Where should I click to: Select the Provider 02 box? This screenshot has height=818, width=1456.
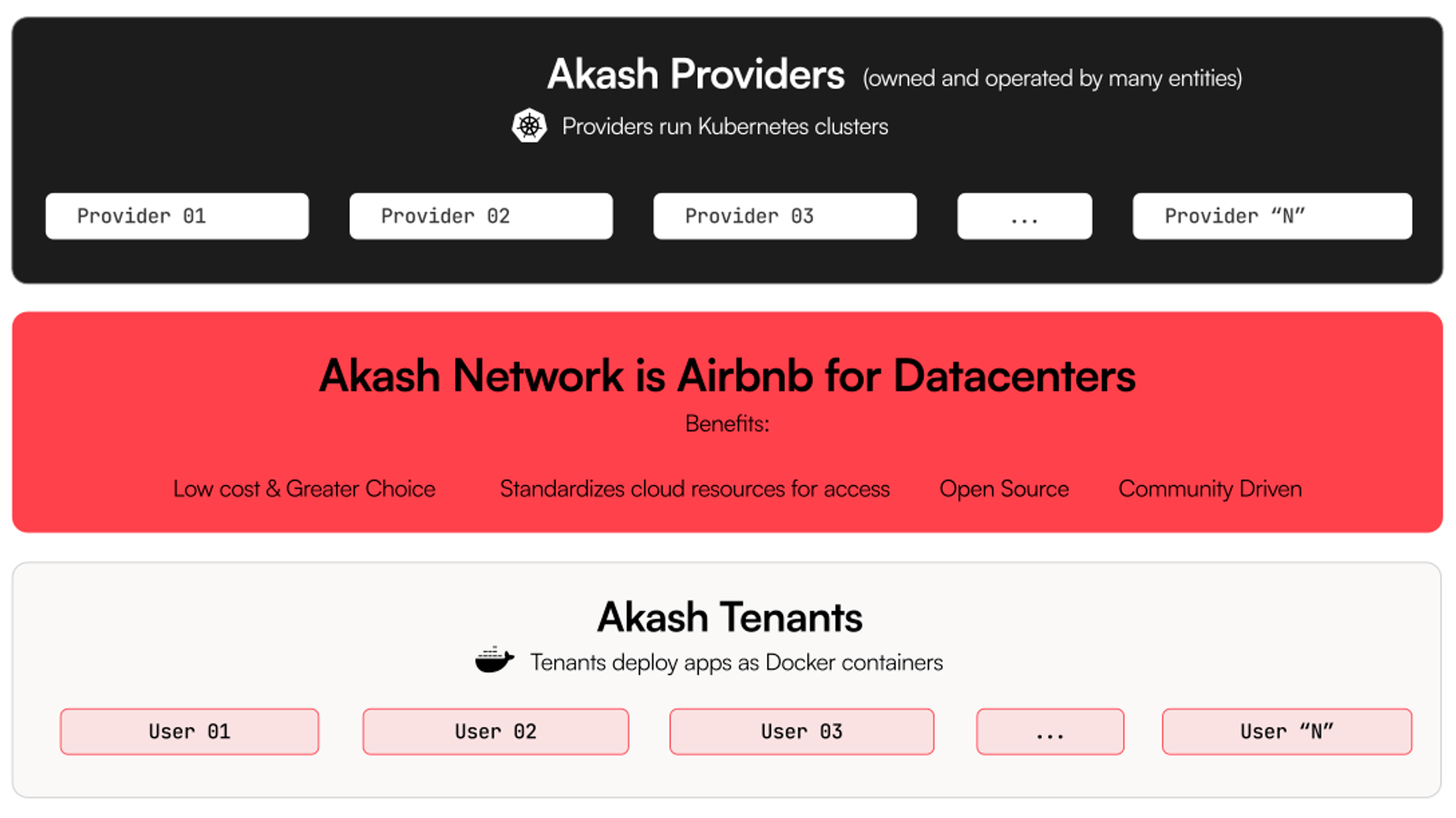click(481, 216)
